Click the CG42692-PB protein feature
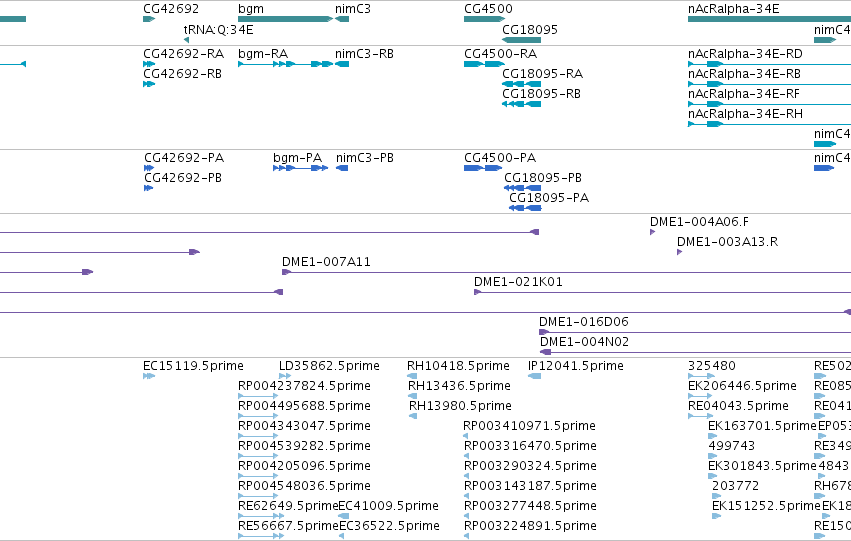The height and width of the screenshot is (541, 851). coord(148,188)
